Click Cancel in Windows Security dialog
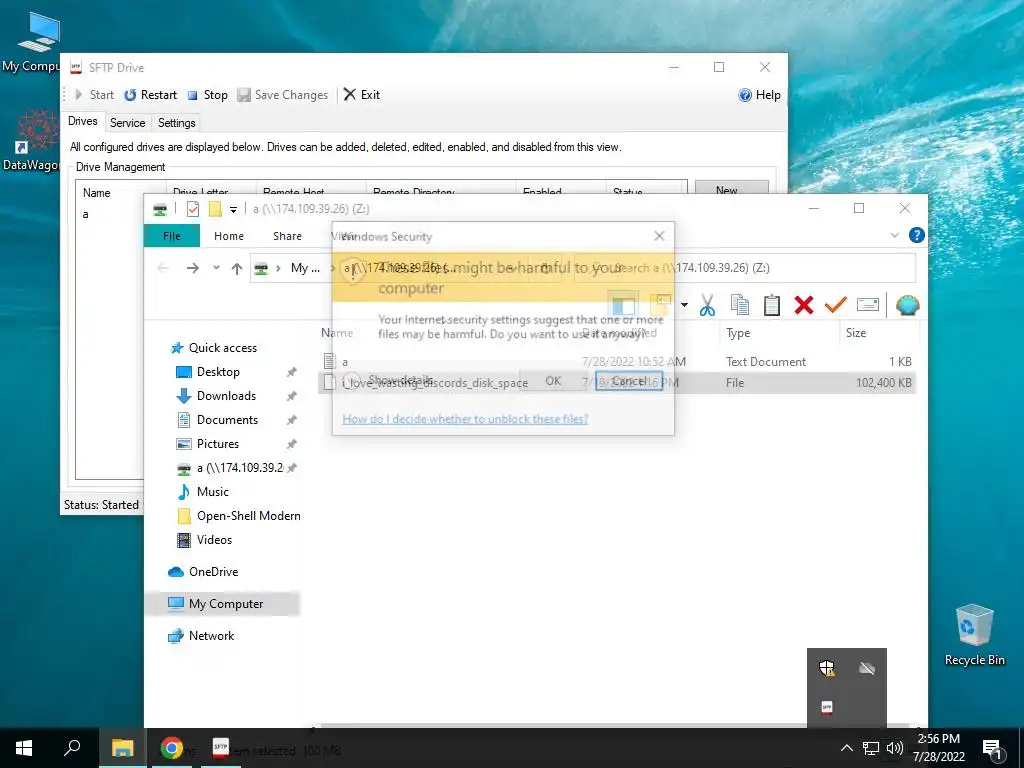The height and width of the screenshot is (768, 1024). pos(629,381)
